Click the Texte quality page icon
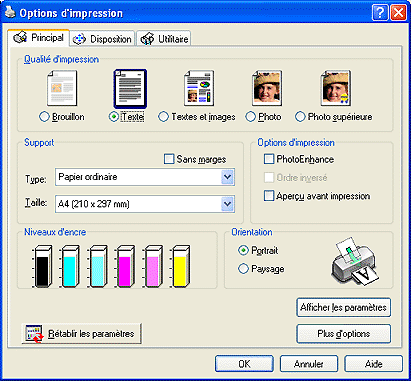Viewport: 411px width, 381px height. coord(130,89)
